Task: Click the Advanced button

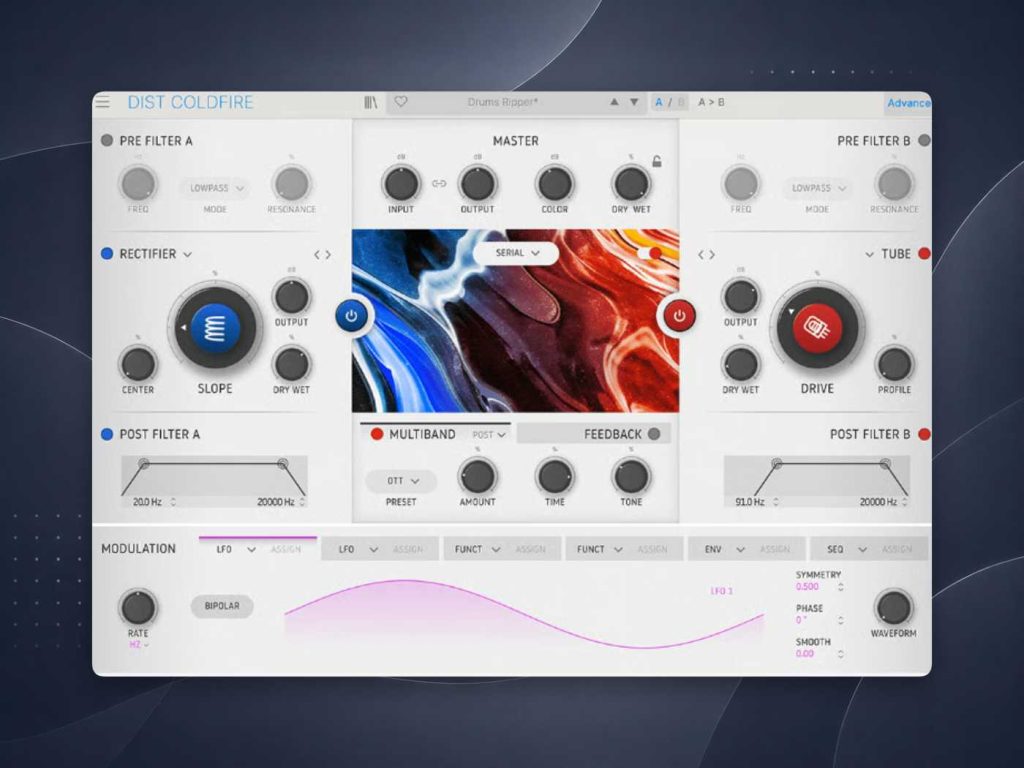Action: point(908,103)
